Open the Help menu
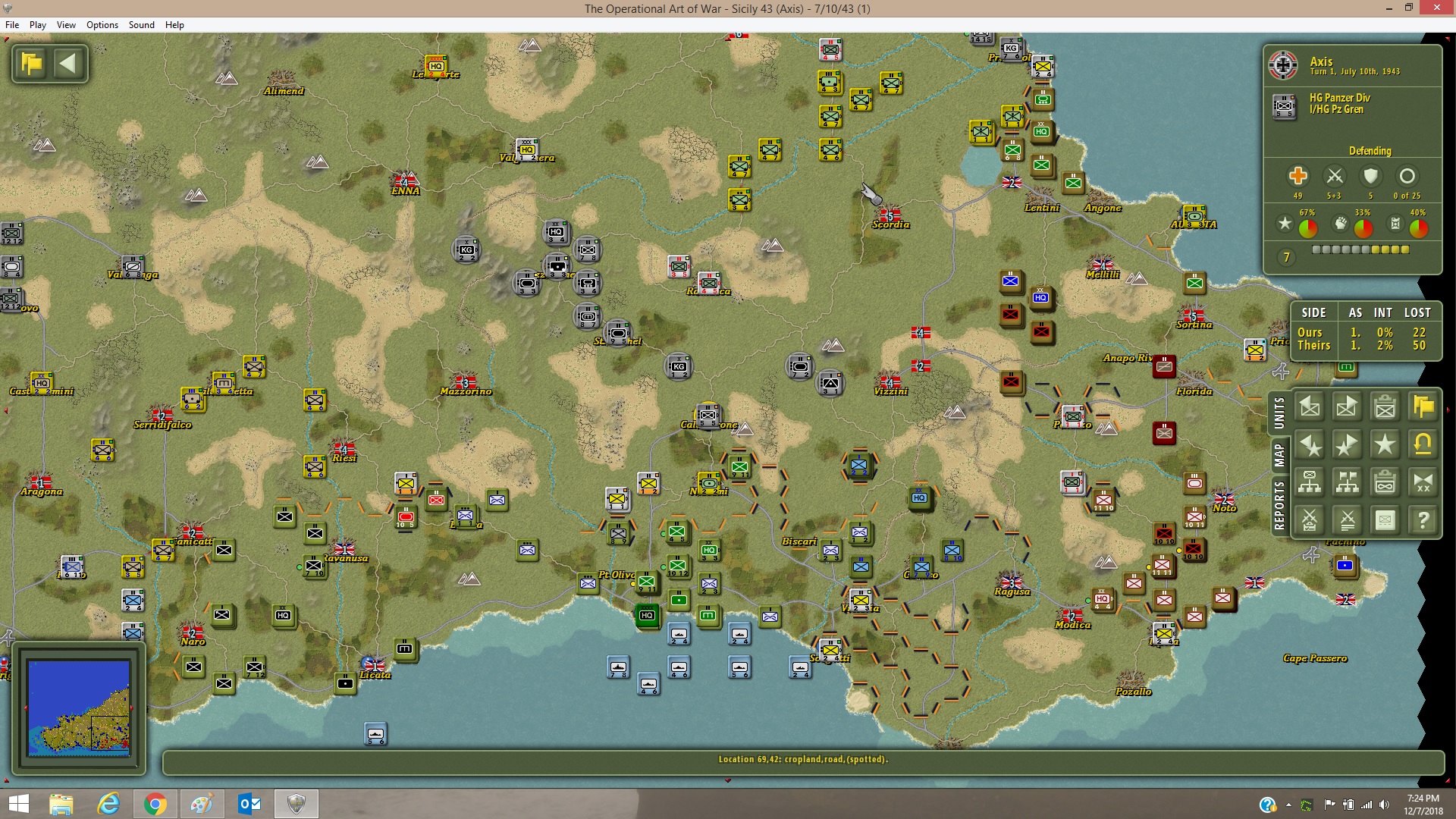The height and width of the screenshot is (819, 1456). pyautogui.click(x=174, y=25)
